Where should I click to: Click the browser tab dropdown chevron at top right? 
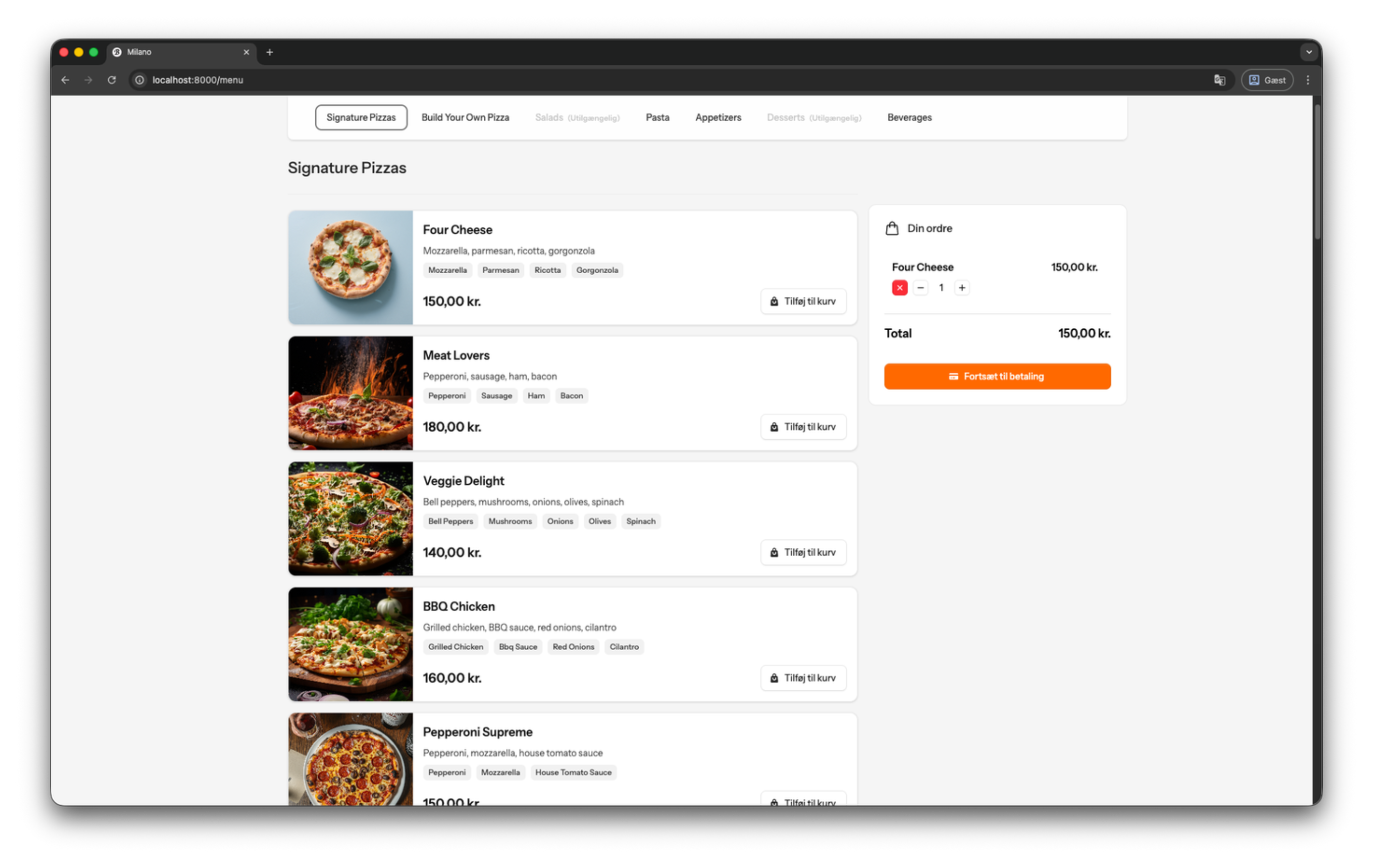(x=1309, y=52)
